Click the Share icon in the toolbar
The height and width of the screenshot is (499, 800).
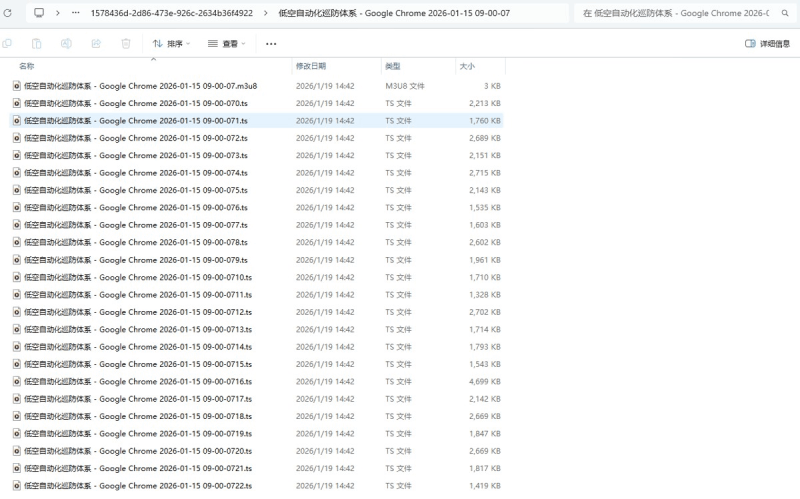pos(96,44)
